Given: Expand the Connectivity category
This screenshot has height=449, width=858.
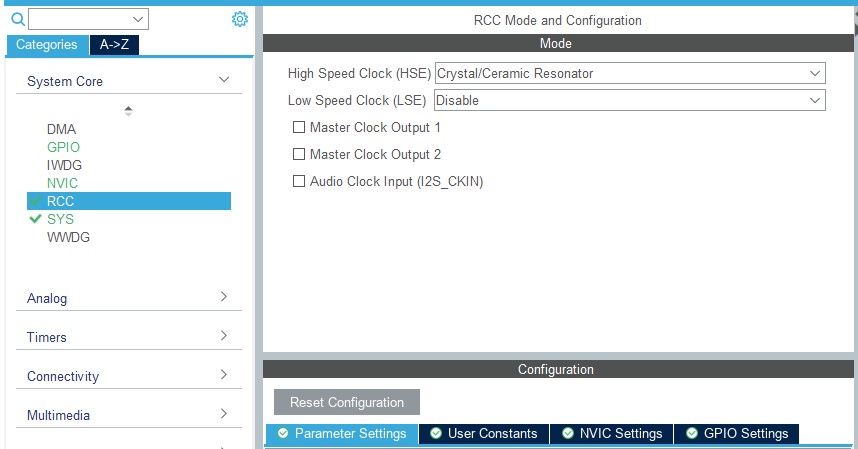Looking at the screenshot, I should pos(224,376).
